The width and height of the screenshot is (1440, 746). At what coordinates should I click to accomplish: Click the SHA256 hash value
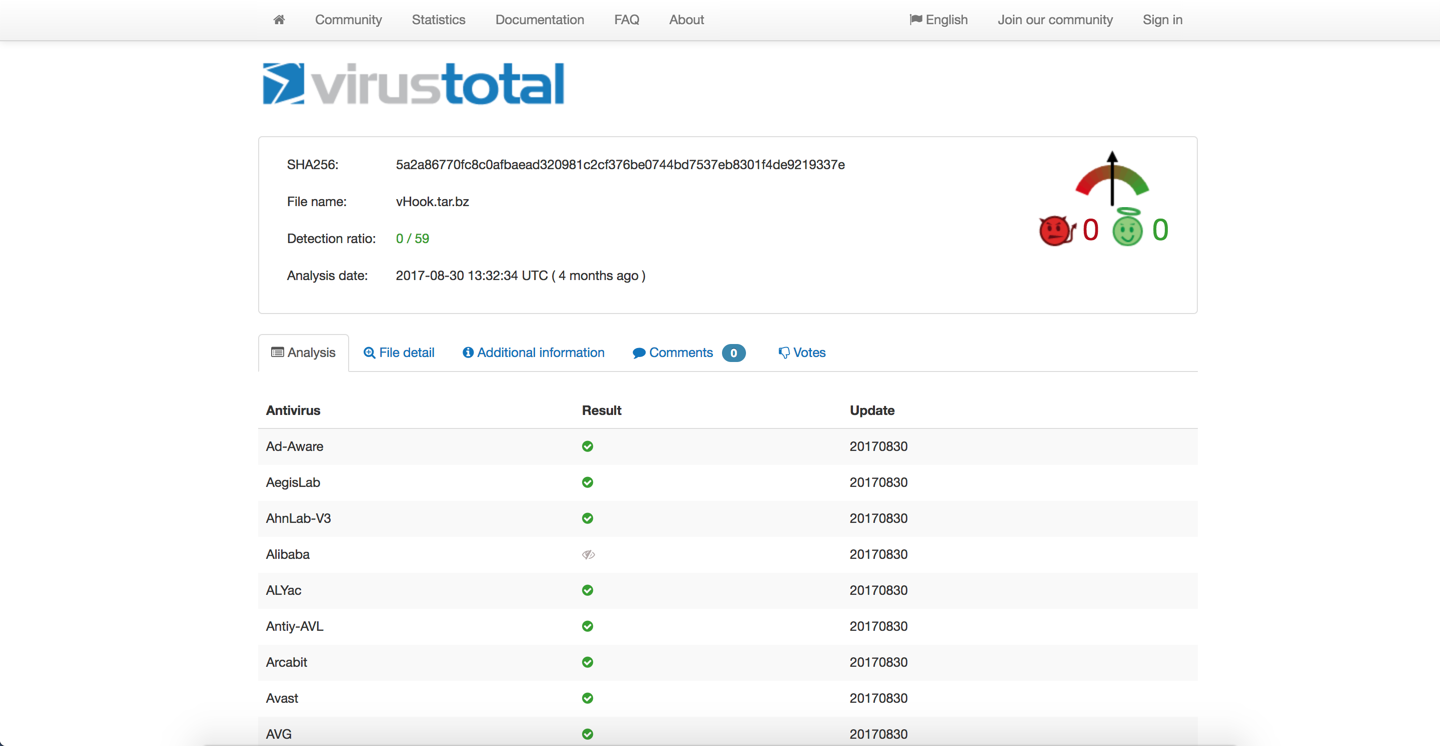620,164
